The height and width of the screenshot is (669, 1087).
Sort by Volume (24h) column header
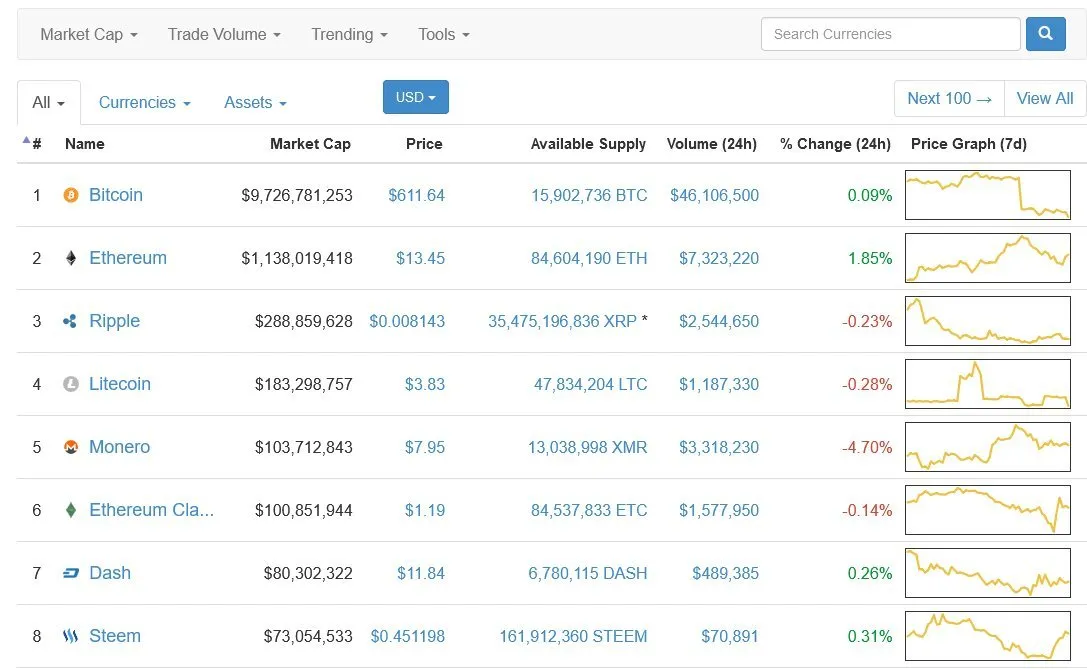[712, 144]
